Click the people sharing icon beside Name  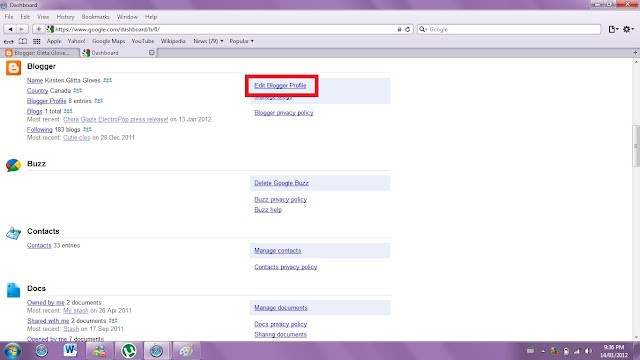pyautogui.click(x=107, y=80)
